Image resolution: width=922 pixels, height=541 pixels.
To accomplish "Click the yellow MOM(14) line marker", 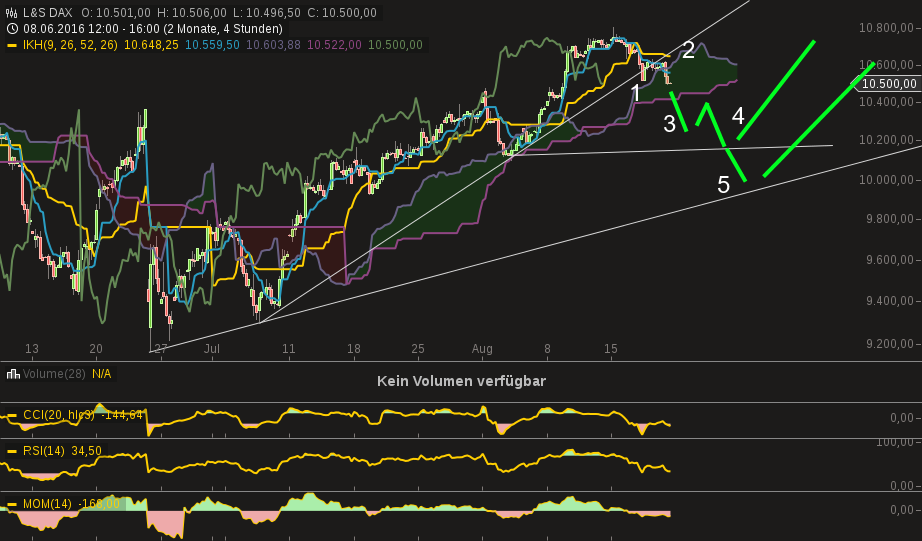I will point(11,505).
